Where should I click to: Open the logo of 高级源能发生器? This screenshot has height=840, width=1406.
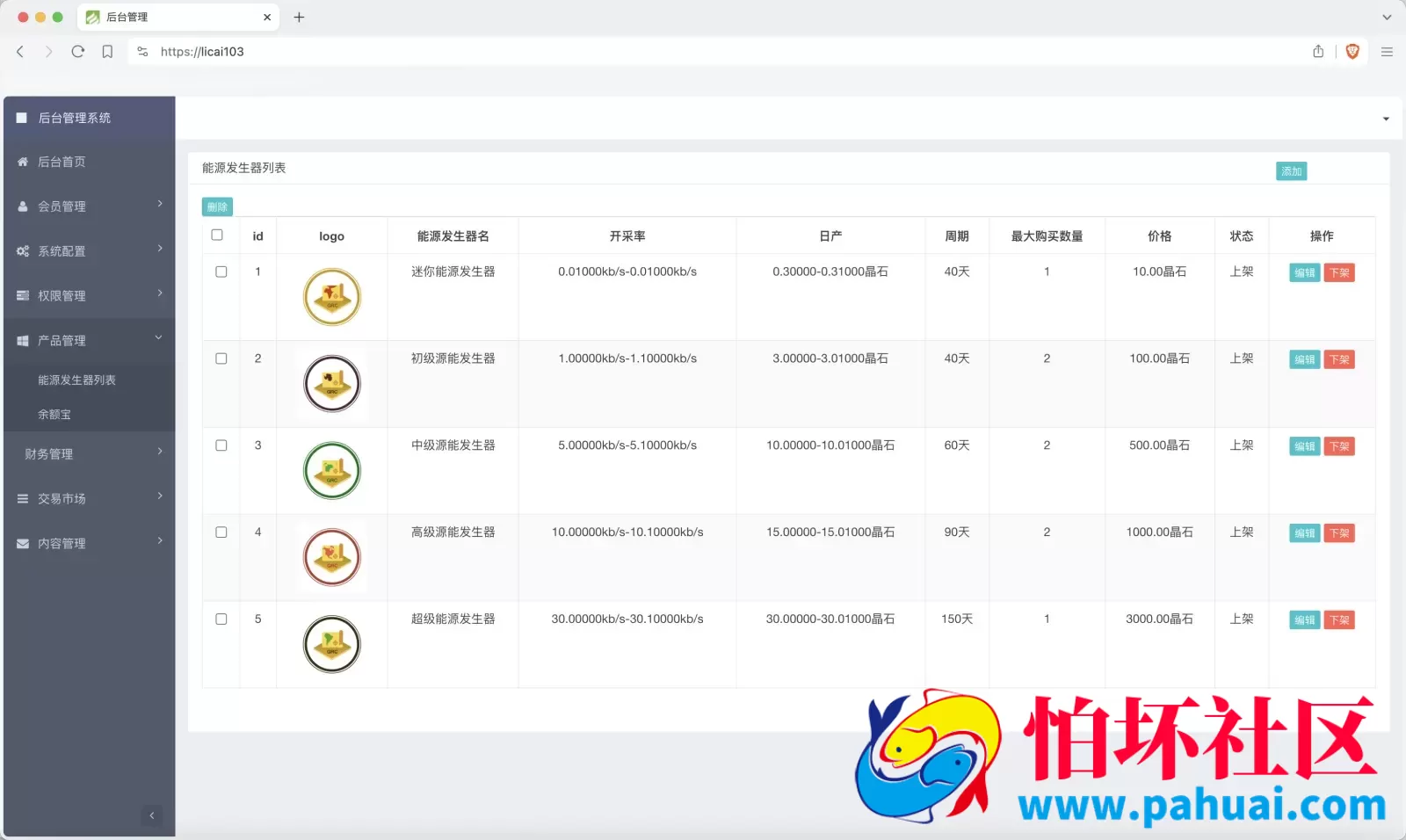coord(332,558)
